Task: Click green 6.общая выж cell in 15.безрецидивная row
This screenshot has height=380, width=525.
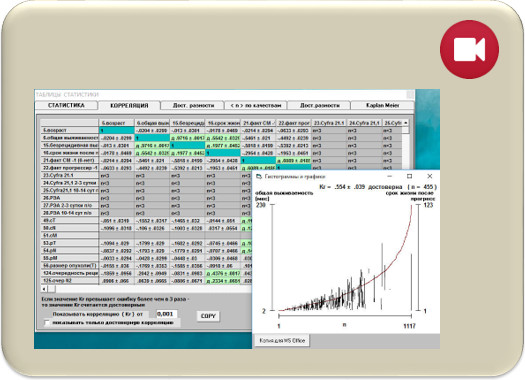Action: coord(152,145)
